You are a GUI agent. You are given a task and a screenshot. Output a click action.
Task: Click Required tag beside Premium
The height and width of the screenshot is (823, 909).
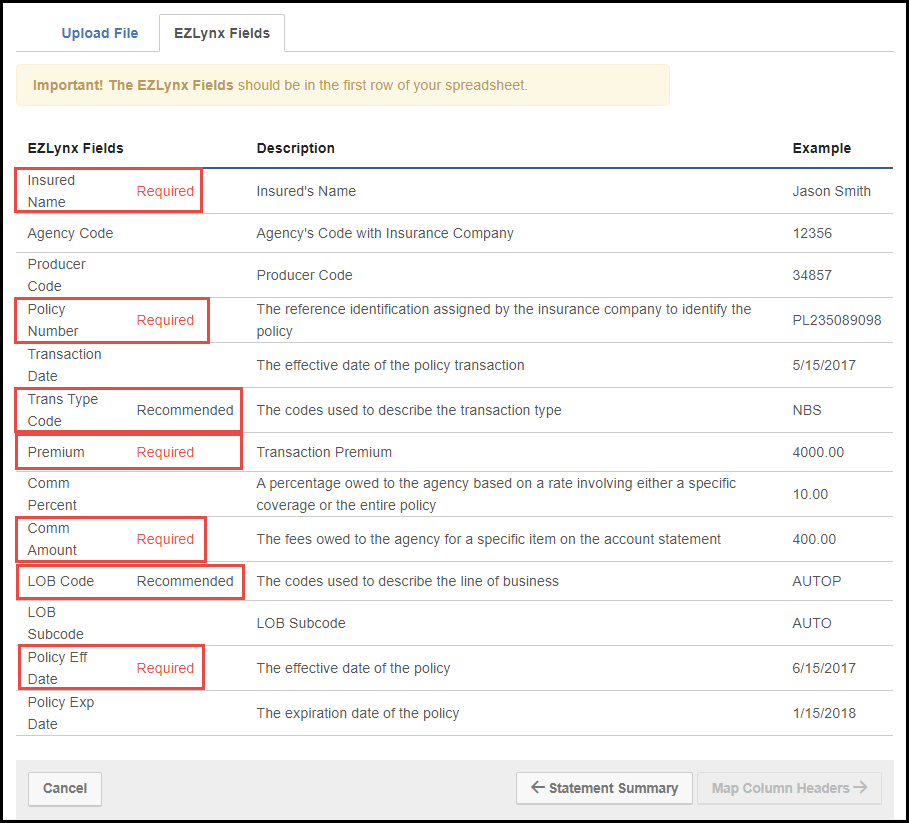coord(165,452)
